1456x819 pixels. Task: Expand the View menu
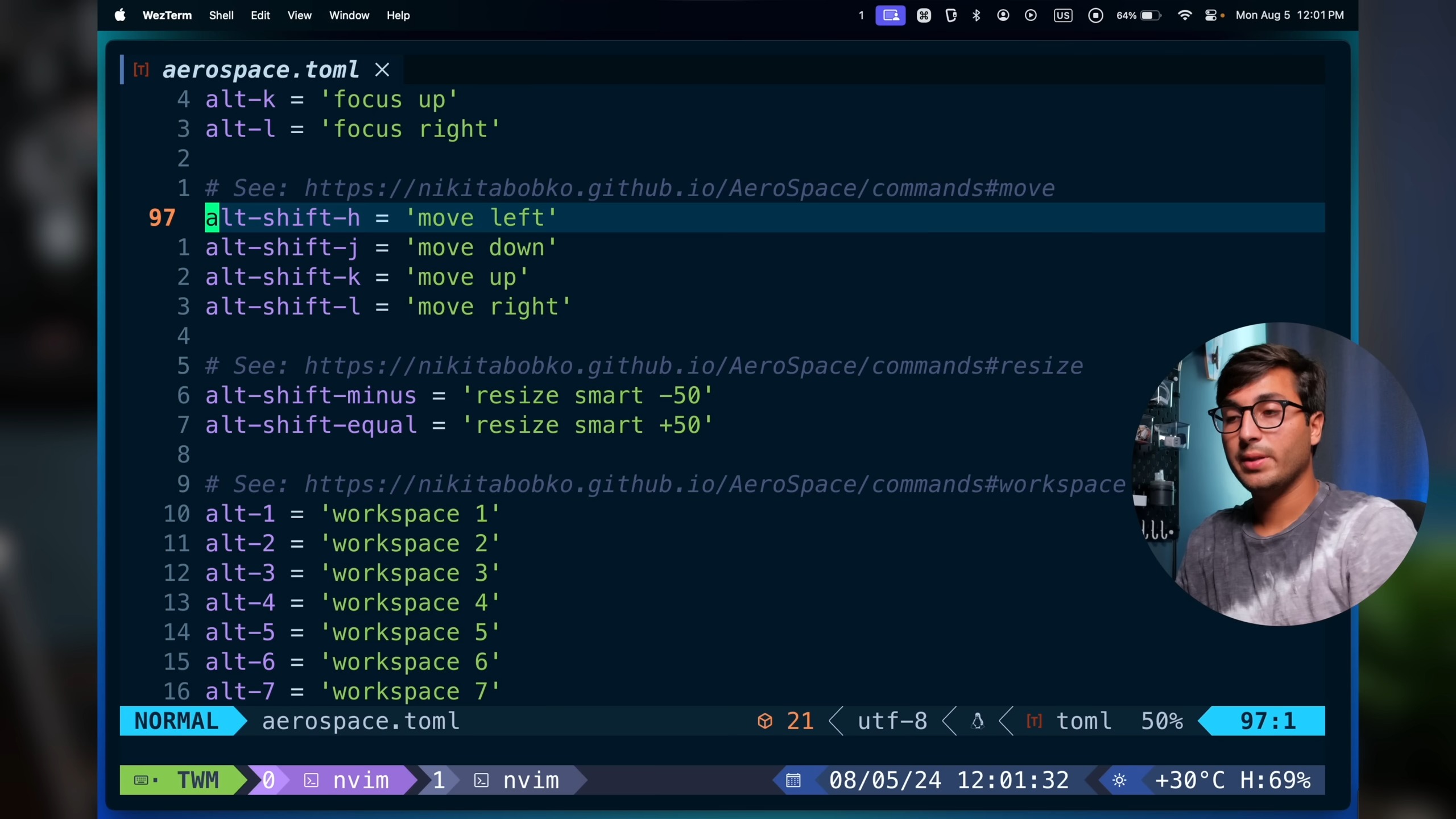point(299,15)
